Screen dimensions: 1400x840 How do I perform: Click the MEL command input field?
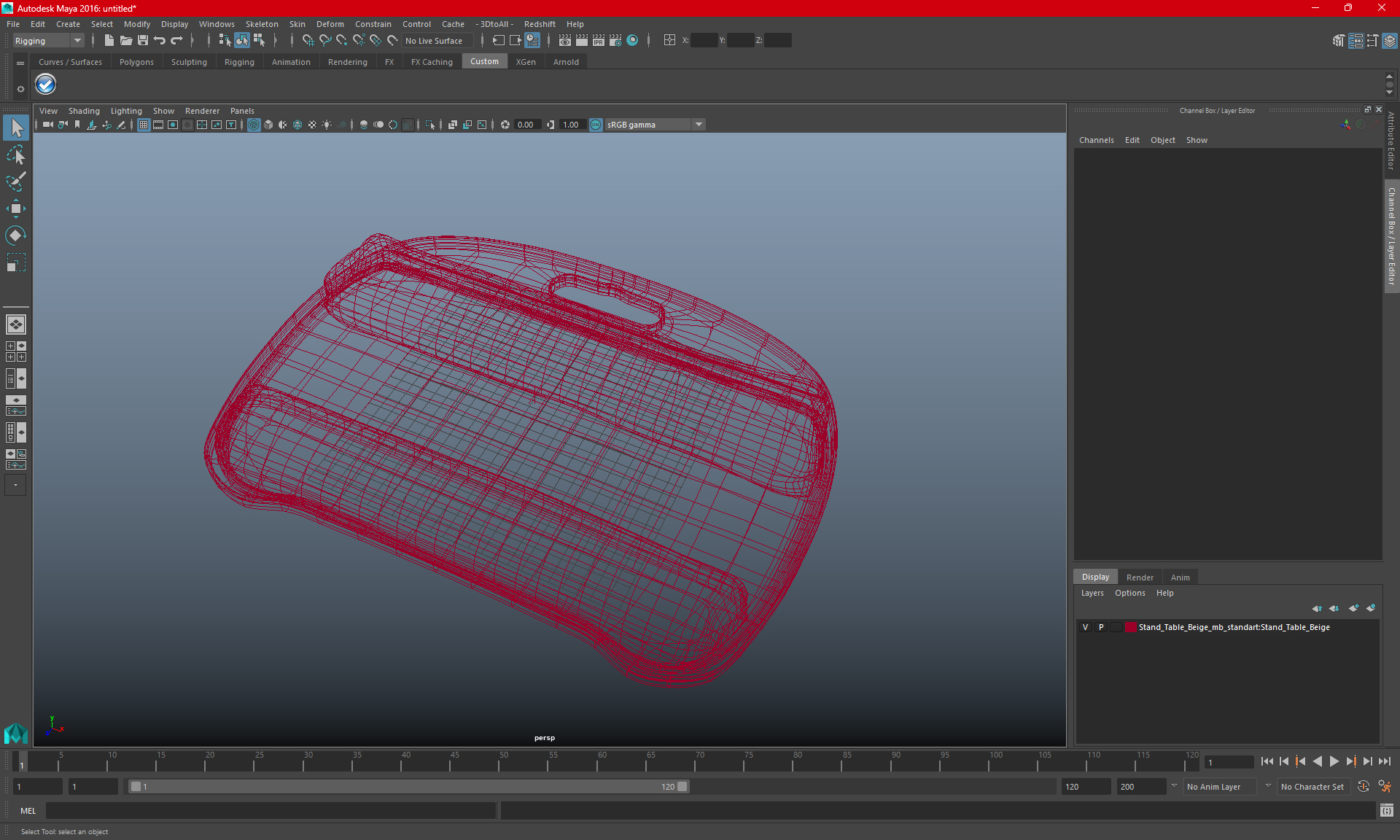pyautogui.click(x=271, y=811)
